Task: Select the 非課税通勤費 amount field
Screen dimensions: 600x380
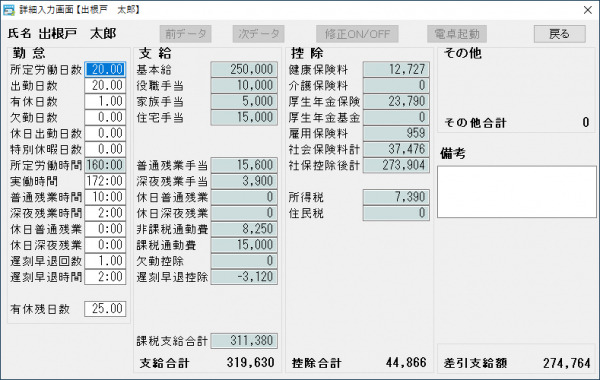Action: pos(244,229)
